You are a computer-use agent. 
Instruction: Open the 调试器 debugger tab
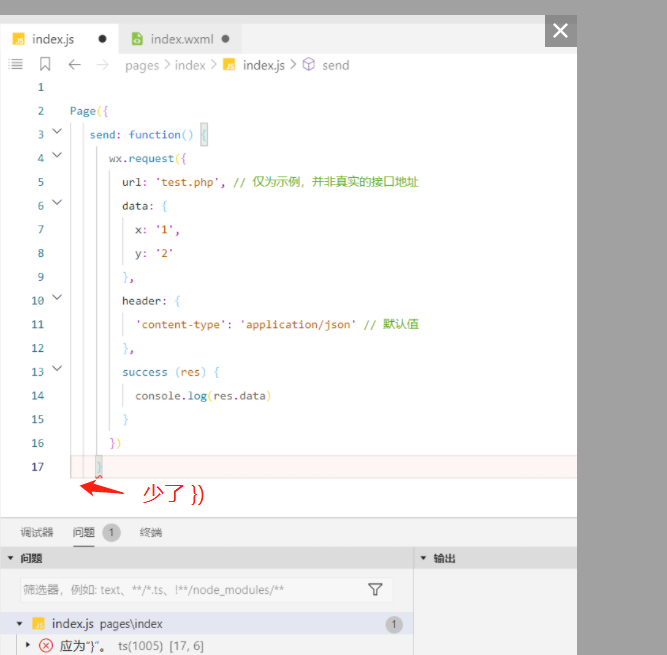tap(37, 533)
